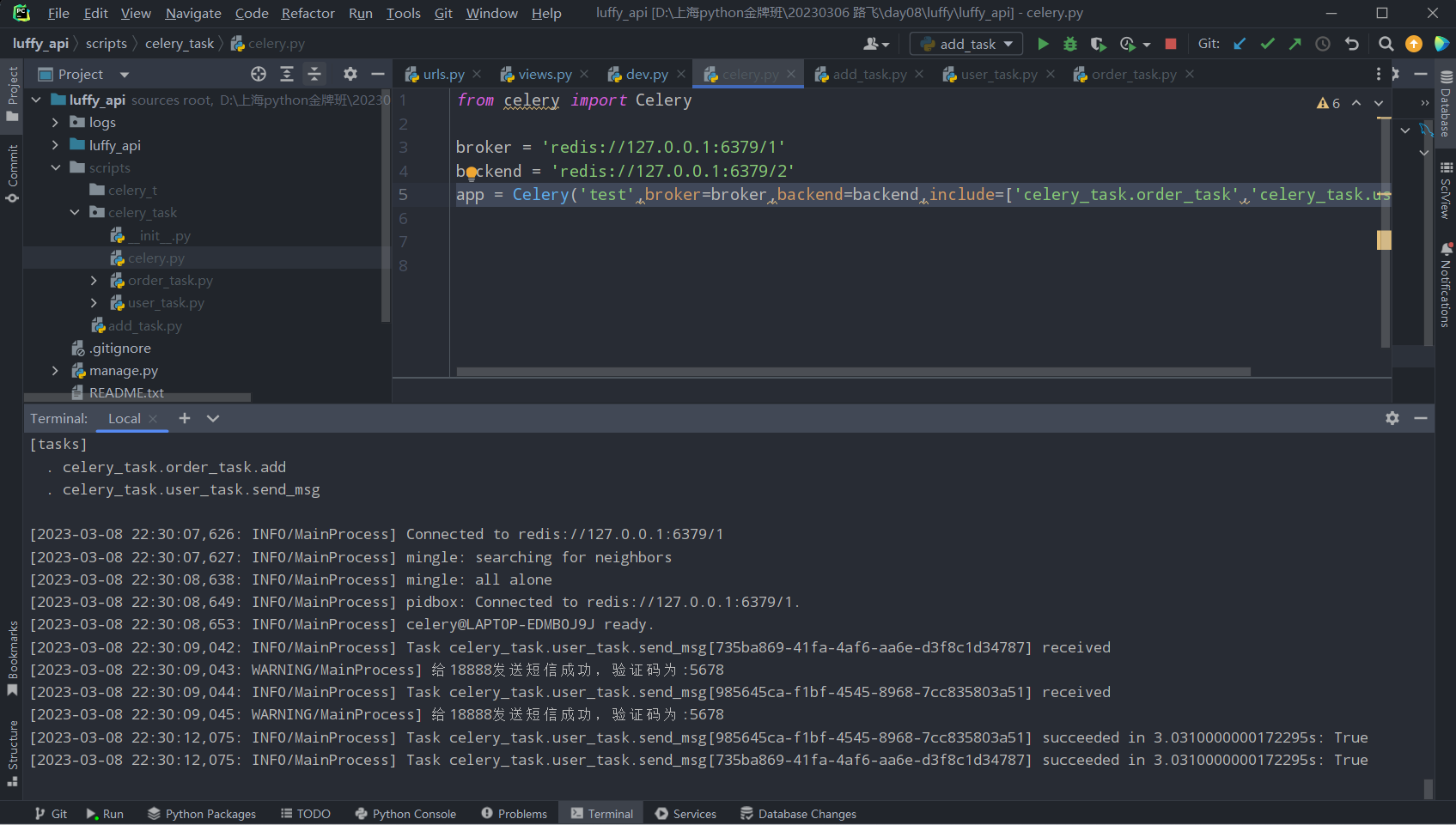Toggle the Python Console tool window
This screenshot has height=825, width=1456.
pos(405,814)
